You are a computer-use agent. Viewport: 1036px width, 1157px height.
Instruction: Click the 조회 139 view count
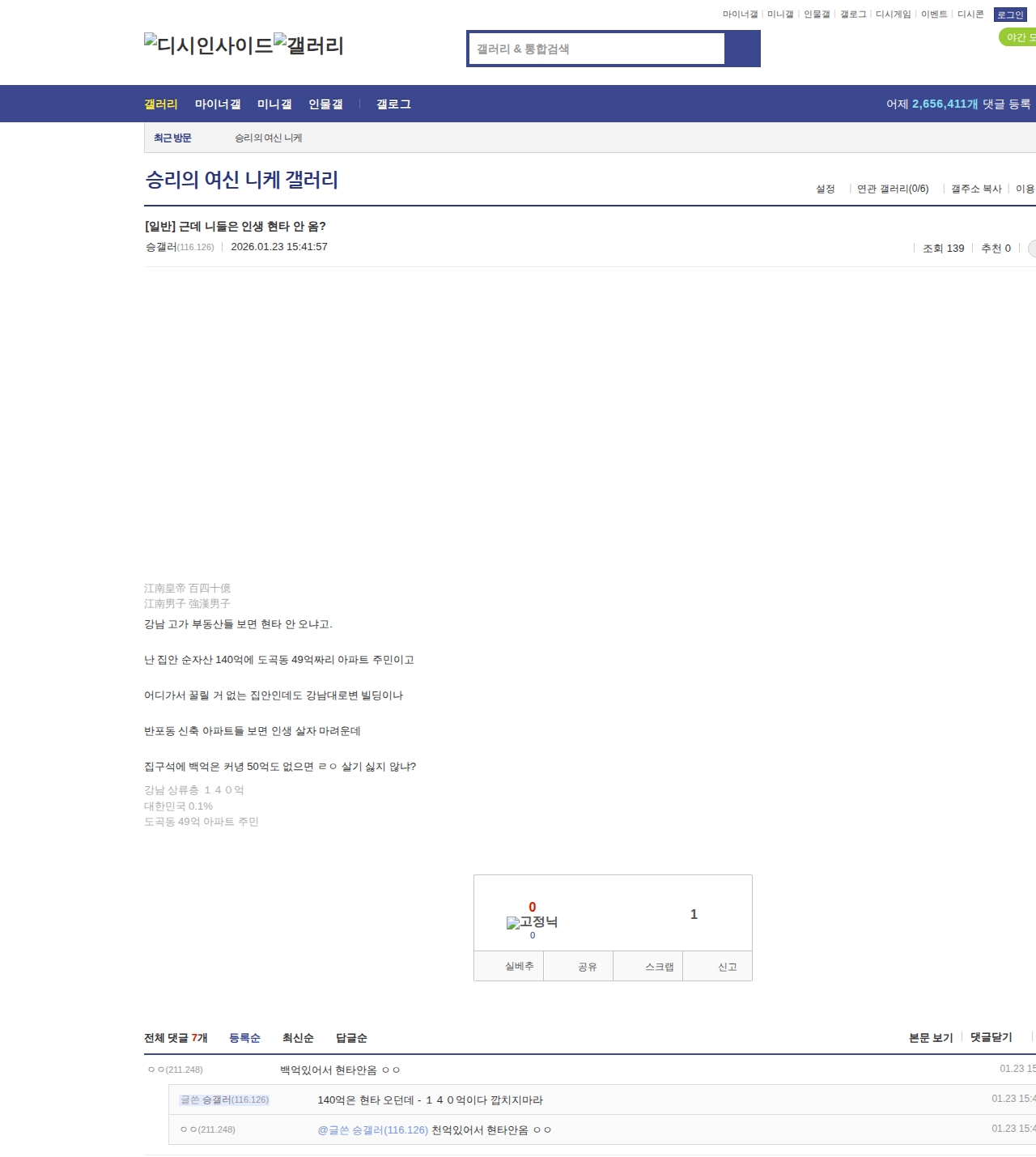tap(944, 249)
